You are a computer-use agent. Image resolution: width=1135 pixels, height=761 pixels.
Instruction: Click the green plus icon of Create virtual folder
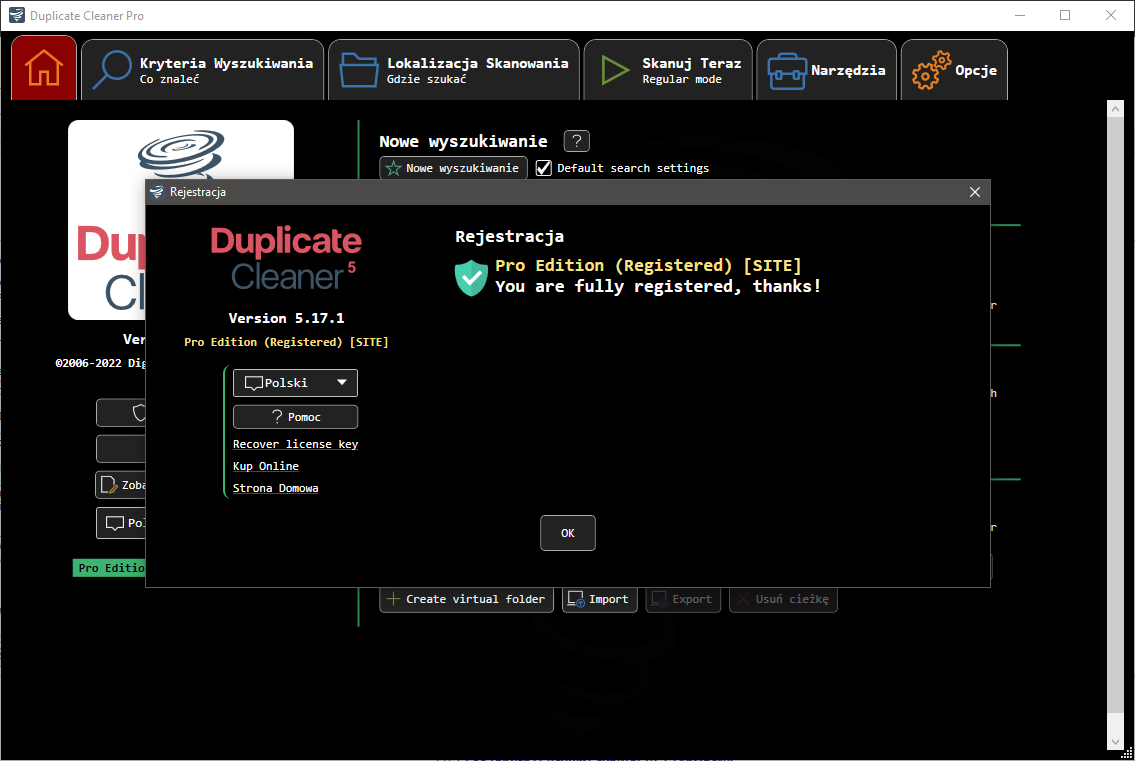pyautogui.click(x=393, y=599)
